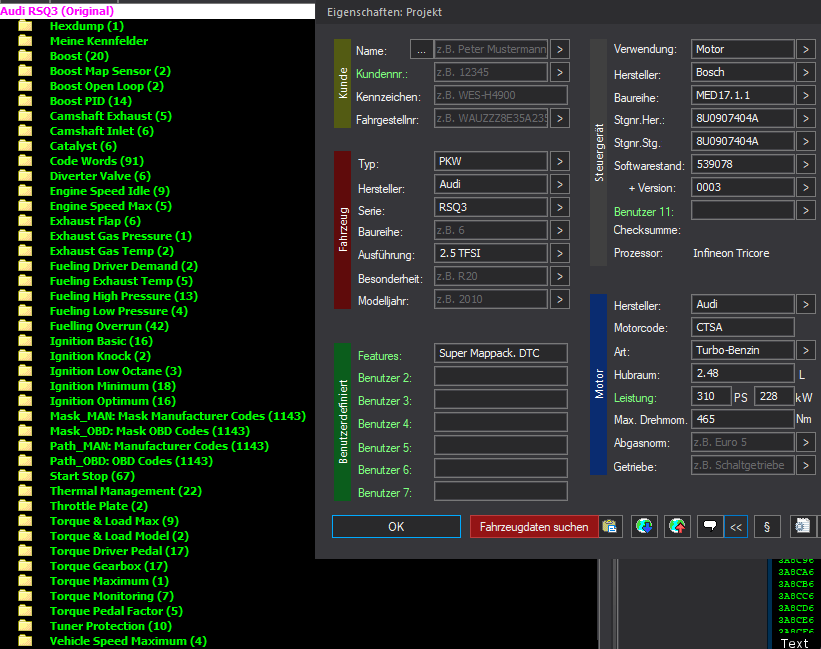Image resolution: width=821 pixels, height=649 pixels.
Task: Click the folder icon beside Tuner Protection (10)
Action: pos(25,626)
